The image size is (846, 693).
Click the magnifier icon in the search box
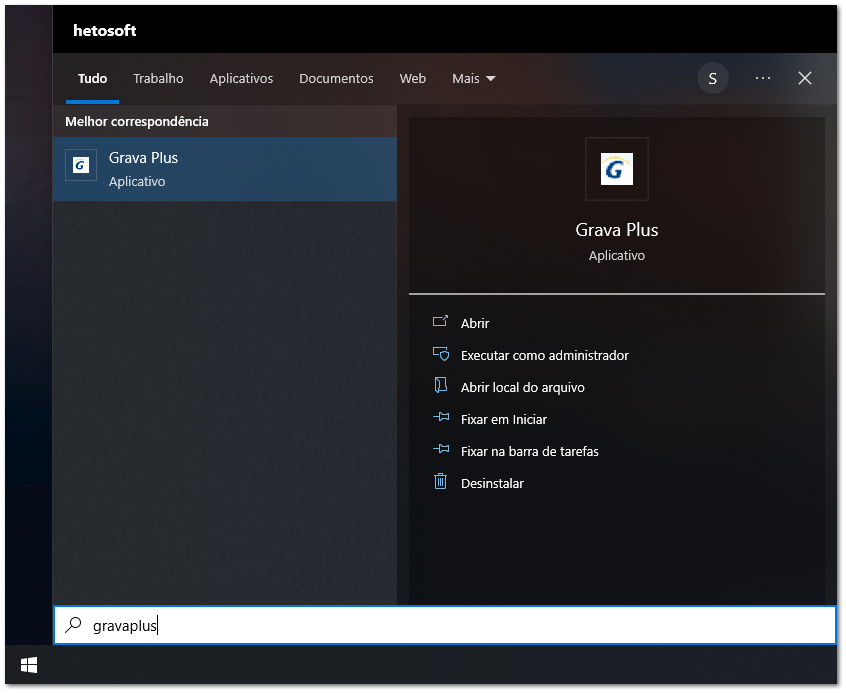[x=74, y=624]
